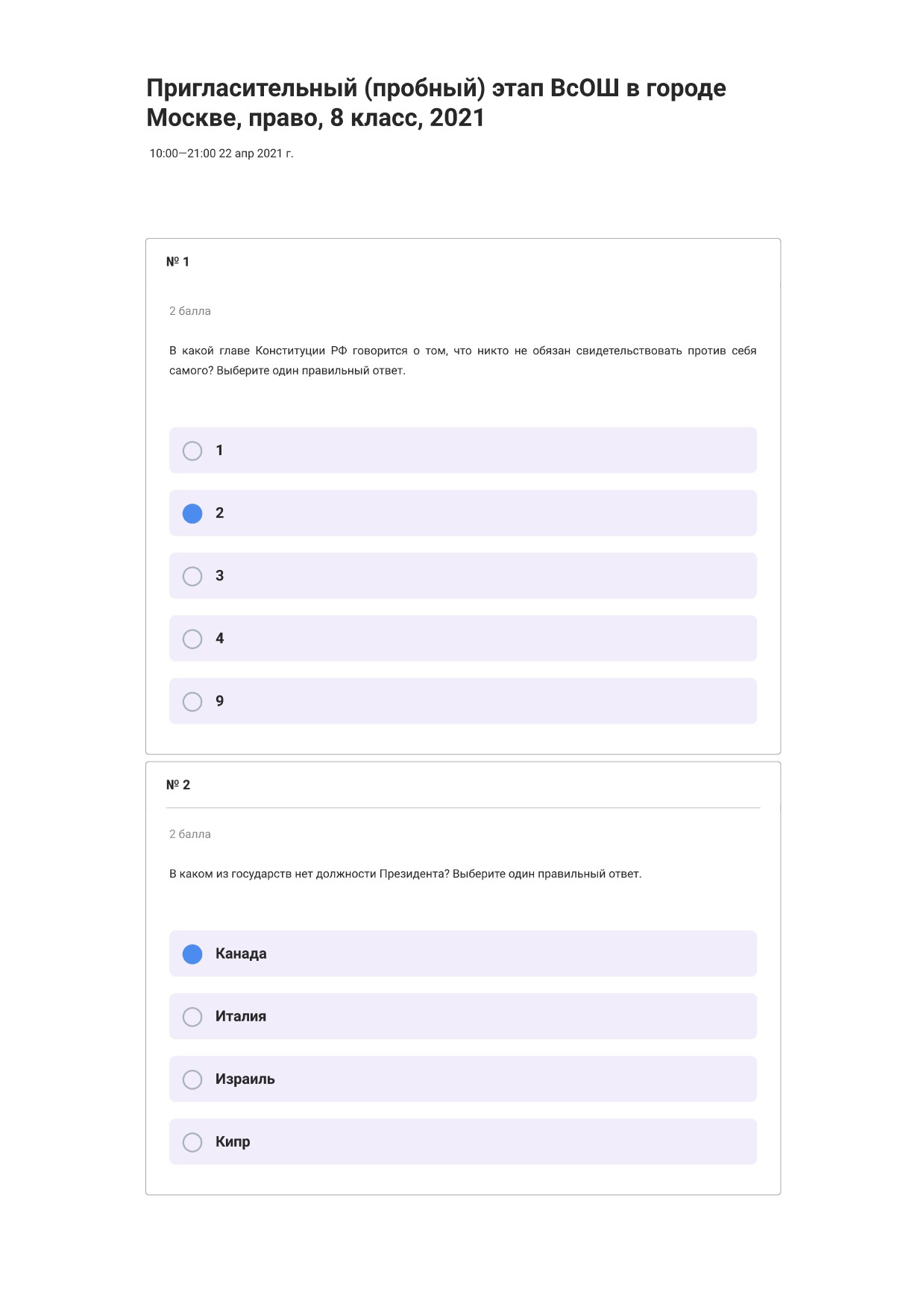Click the № 2 question header
This screenshot has height=1307, width=924.
click(x=178, y=785)
